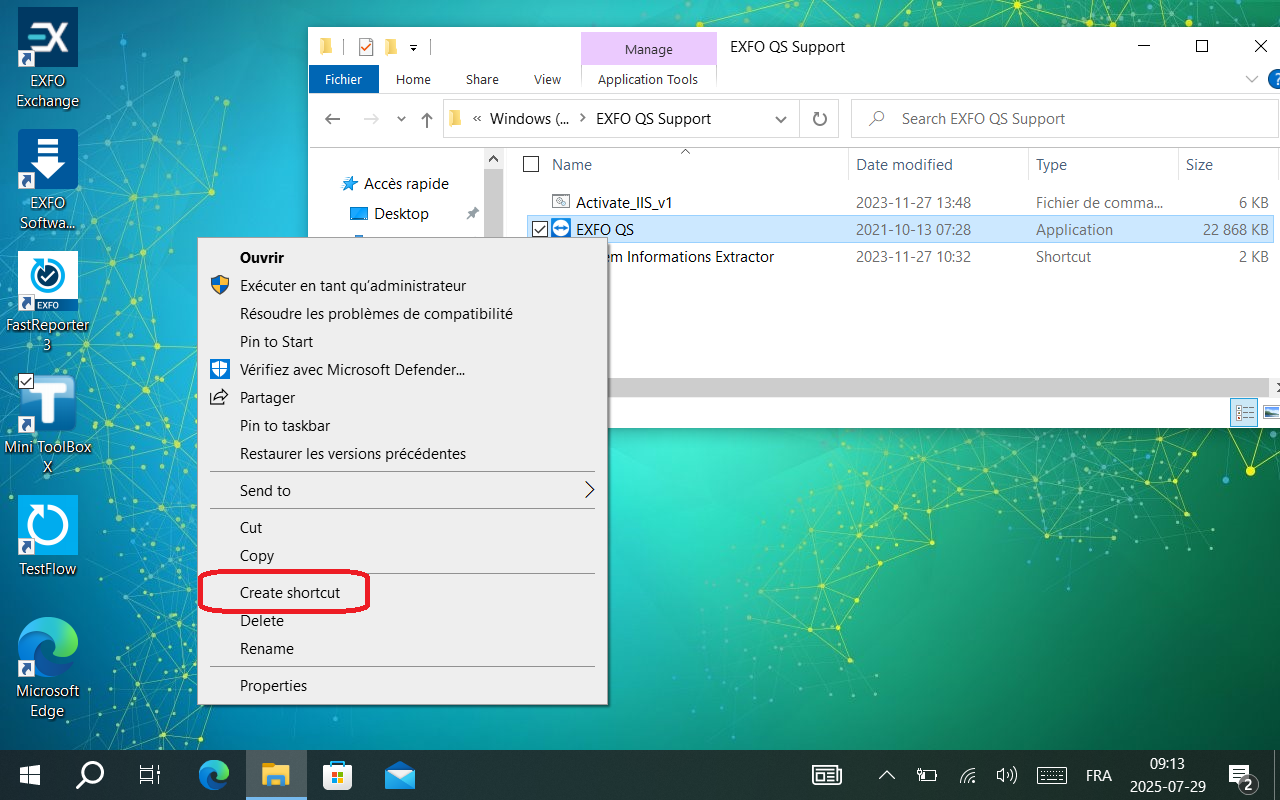Select Ouvrir in context menu

262,257
